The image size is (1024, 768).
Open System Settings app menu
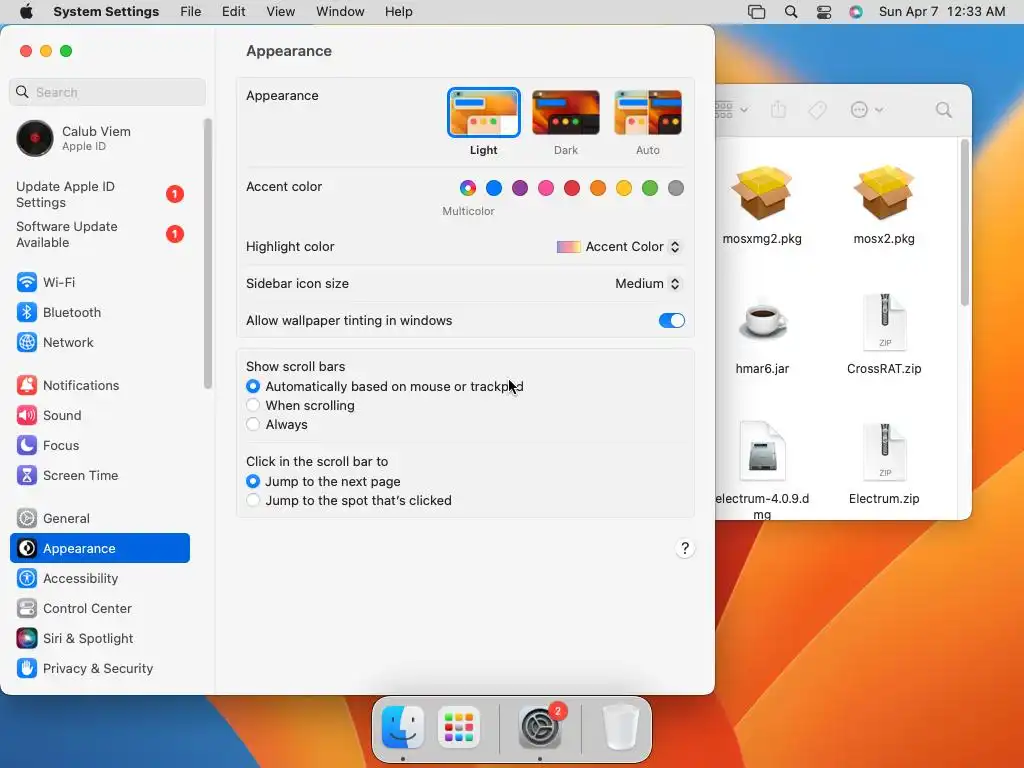click(x=106, y=12)
